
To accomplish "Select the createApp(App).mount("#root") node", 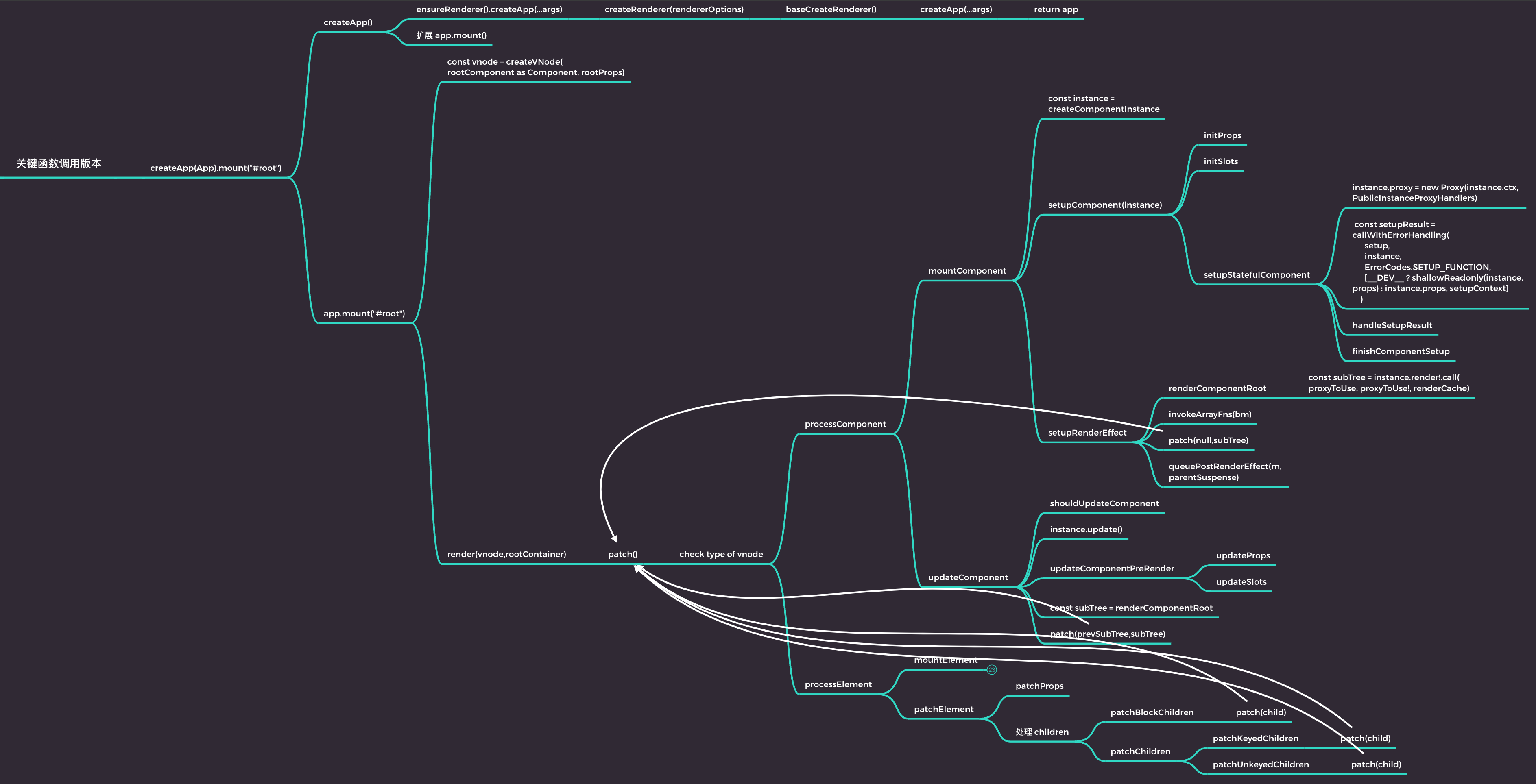I will click(x=216, y=168).
